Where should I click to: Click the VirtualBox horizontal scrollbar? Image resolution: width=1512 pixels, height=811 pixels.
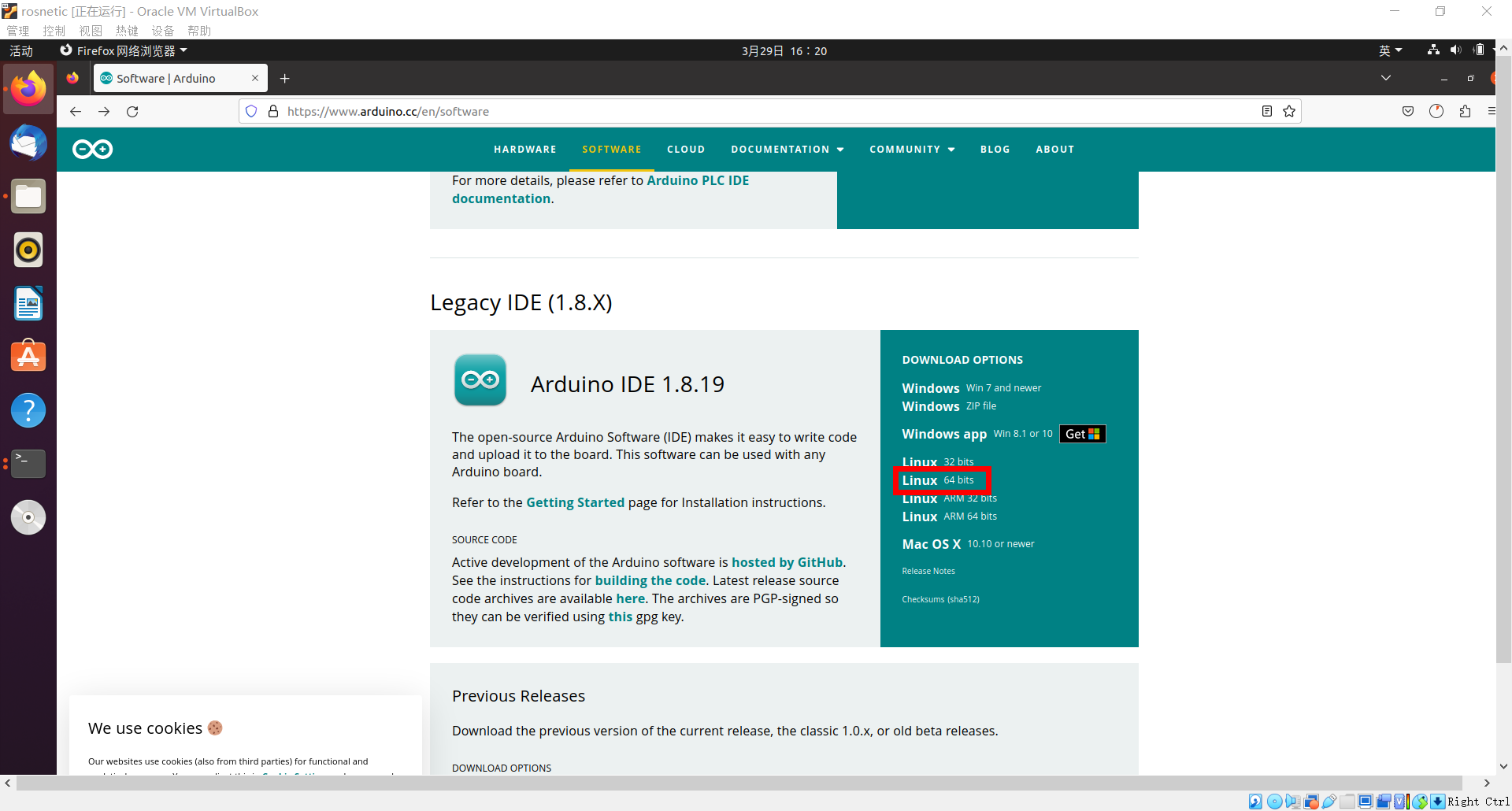pyautogui.click(x=740, y=783)
